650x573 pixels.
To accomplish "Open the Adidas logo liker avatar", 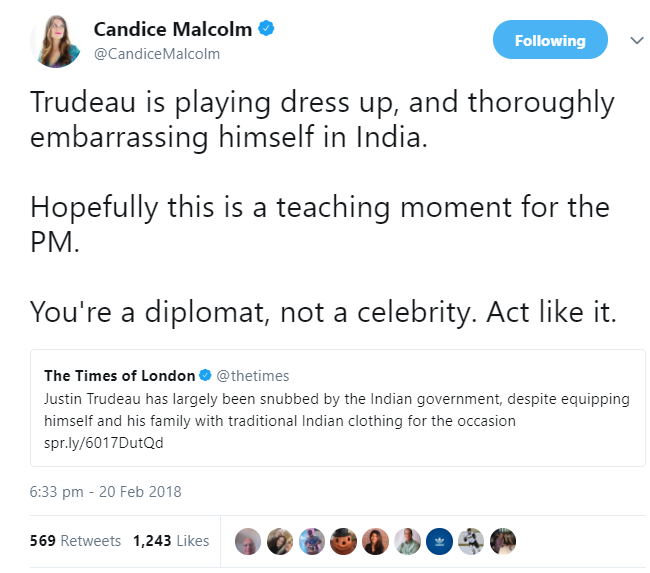I will [438, 541].
